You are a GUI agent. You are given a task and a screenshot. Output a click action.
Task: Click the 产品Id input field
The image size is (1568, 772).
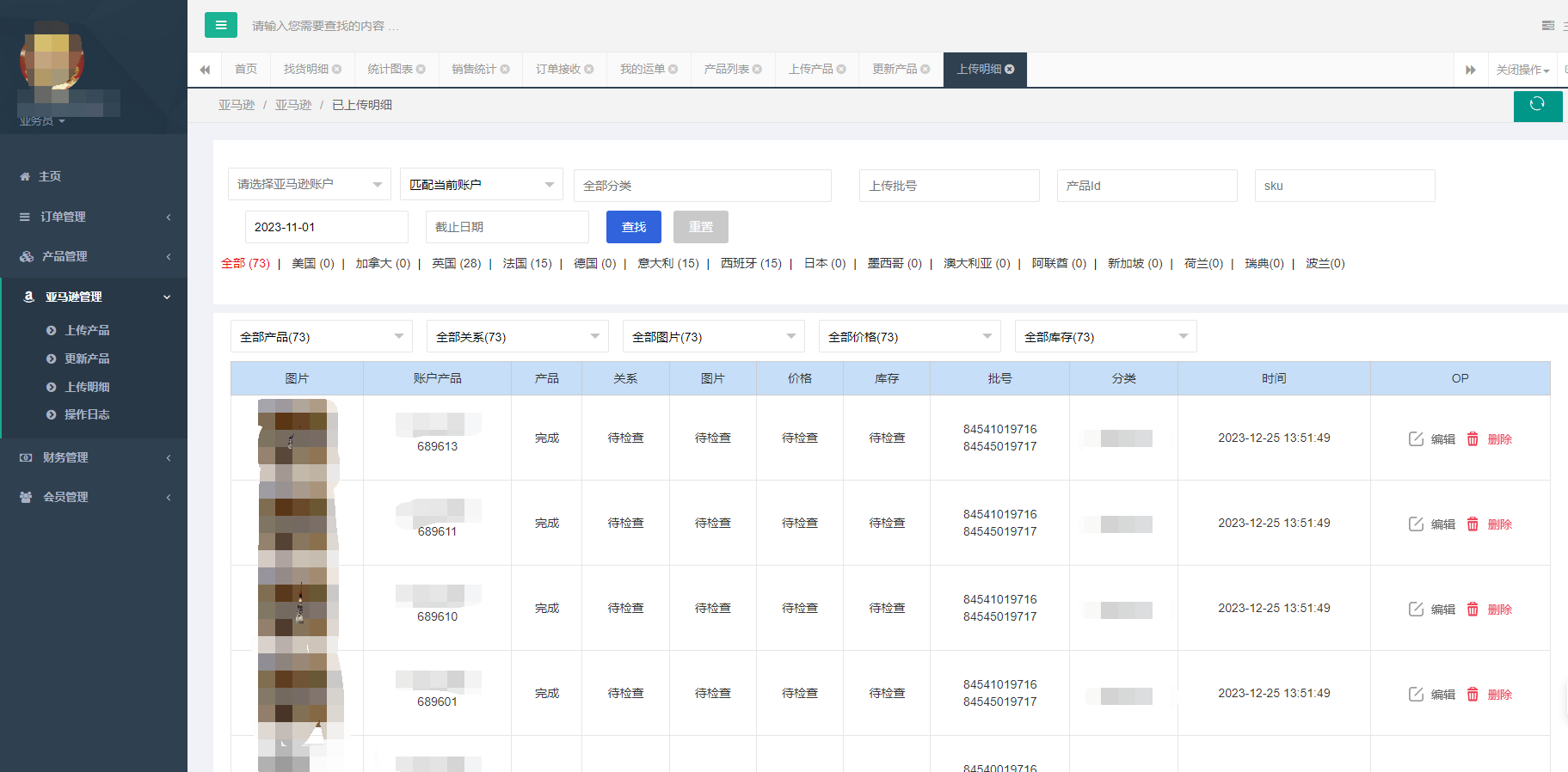click(1147, 186)
